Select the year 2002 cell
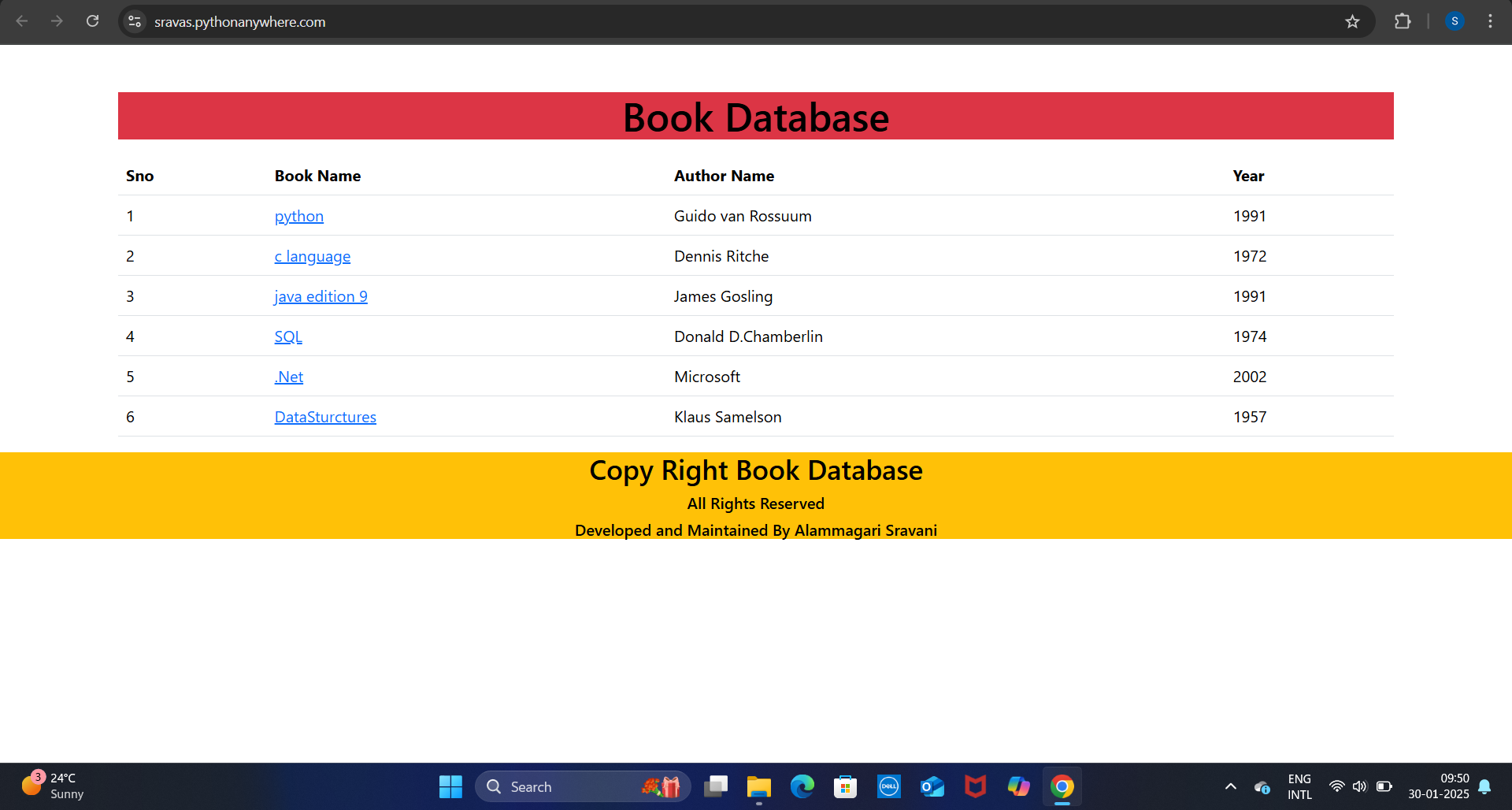 [1250, 377]
